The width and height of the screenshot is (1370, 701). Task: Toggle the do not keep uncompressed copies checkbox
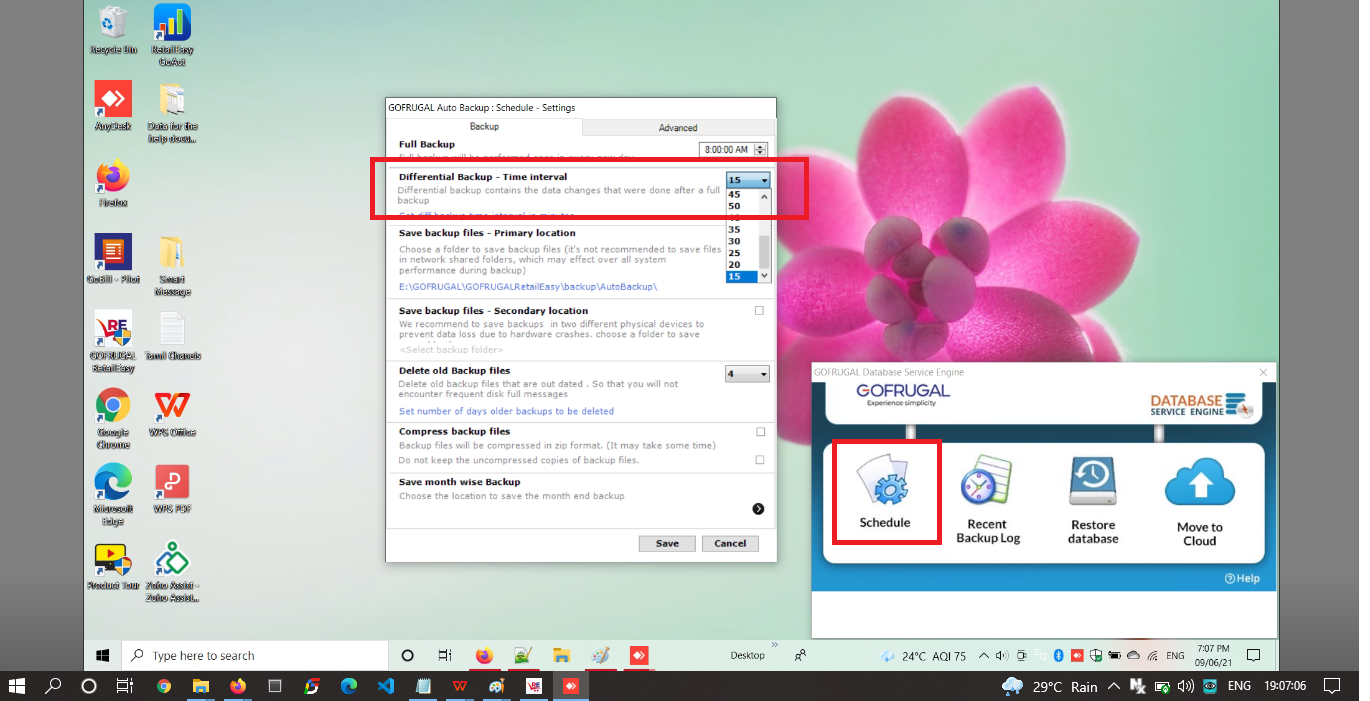pos(760,460)
